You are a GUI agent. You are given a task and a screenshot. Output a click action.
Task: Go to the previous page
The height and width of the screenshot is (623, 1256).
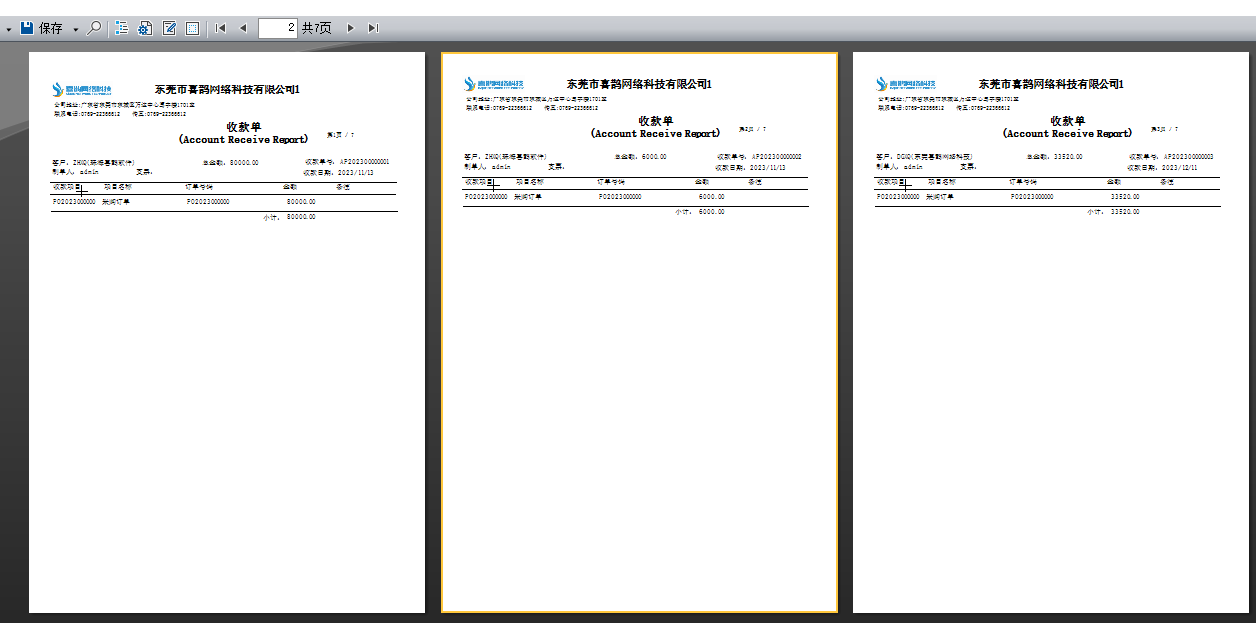(x=242, y=28)
